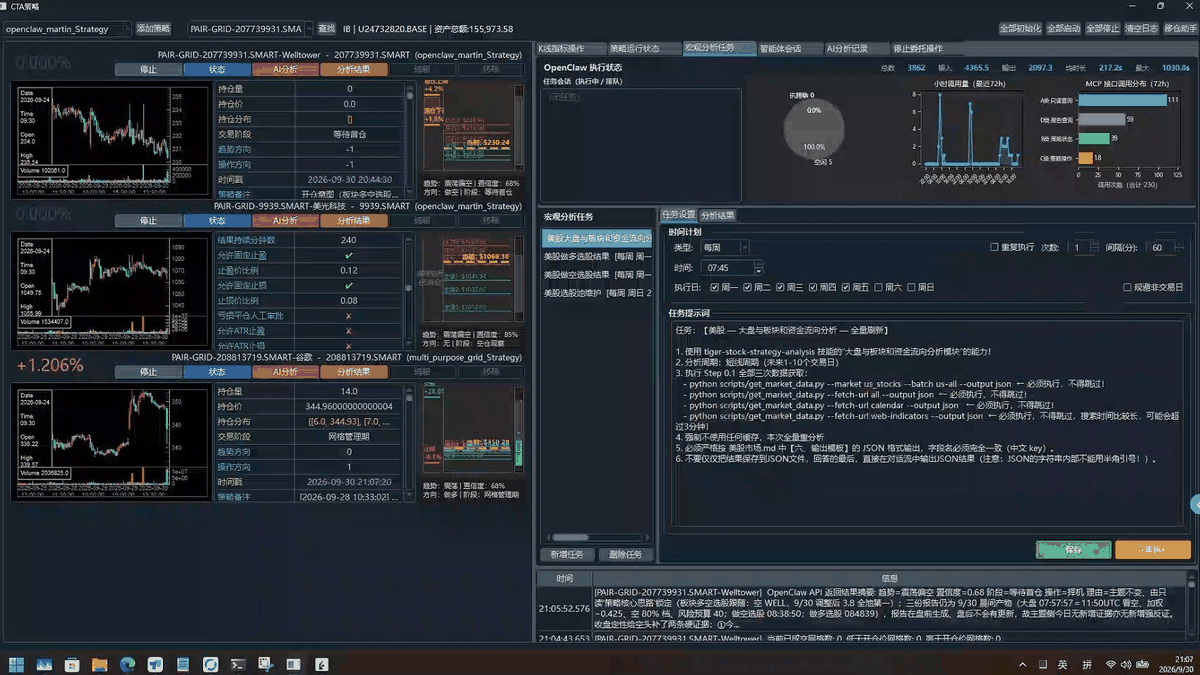The height and width of the screenshot is (675, 1200).
Task: Select the 美股选股池维护 task in the list
Action: [x=597, y=293]
